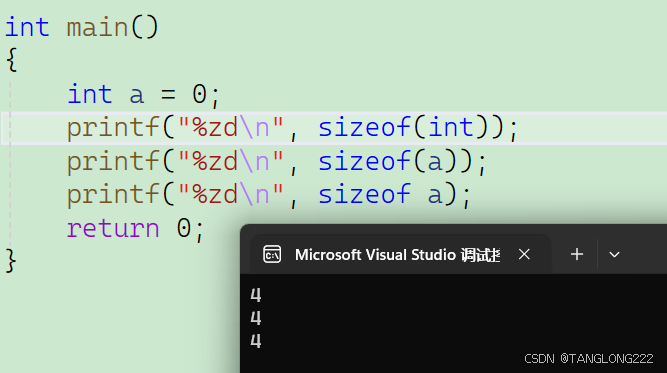
Task: Expand the terminal profile dropdown chevron
Action: tap(614, 255)
